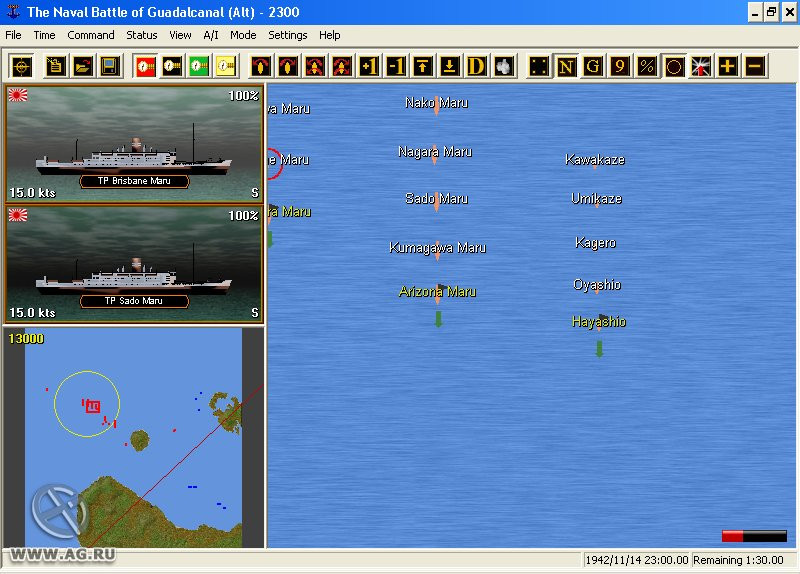This screenshot has height=574, width=800.
Task: Click the second ship turn icon with arrow pointing right
Action: 288,66
